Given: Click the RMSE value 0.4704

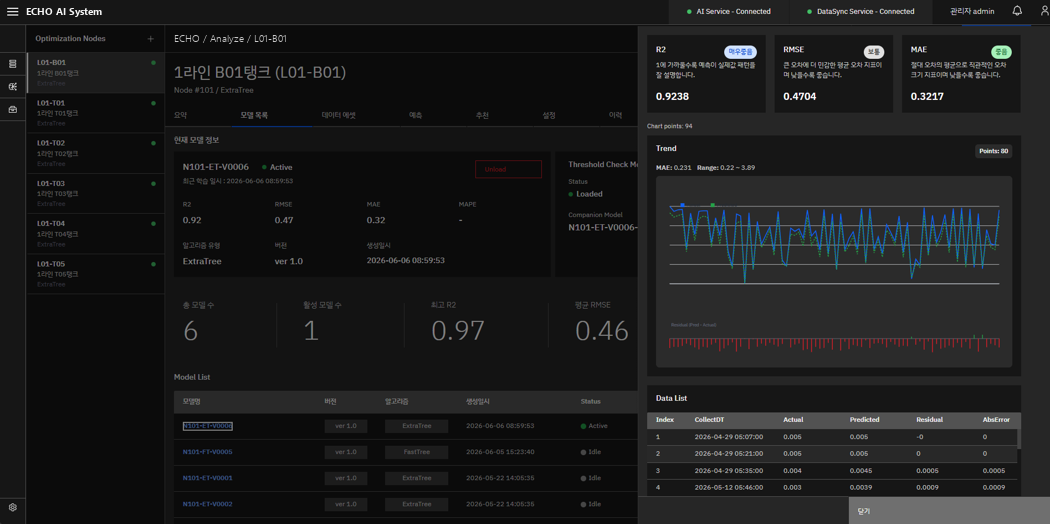Looking at the screenshot, I should click(x=800, y=96).
